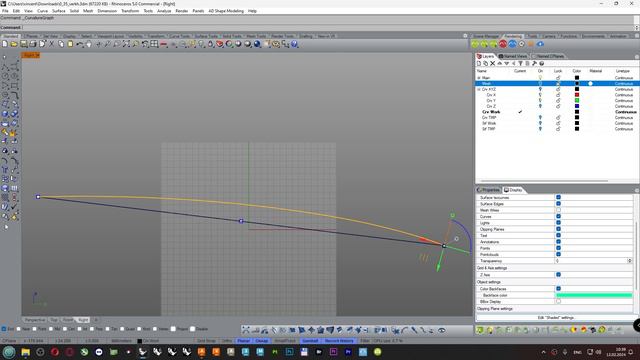Click the Move layer down arrow icon
The height and width of the screenshot is (360, 640).
(507, 63)
